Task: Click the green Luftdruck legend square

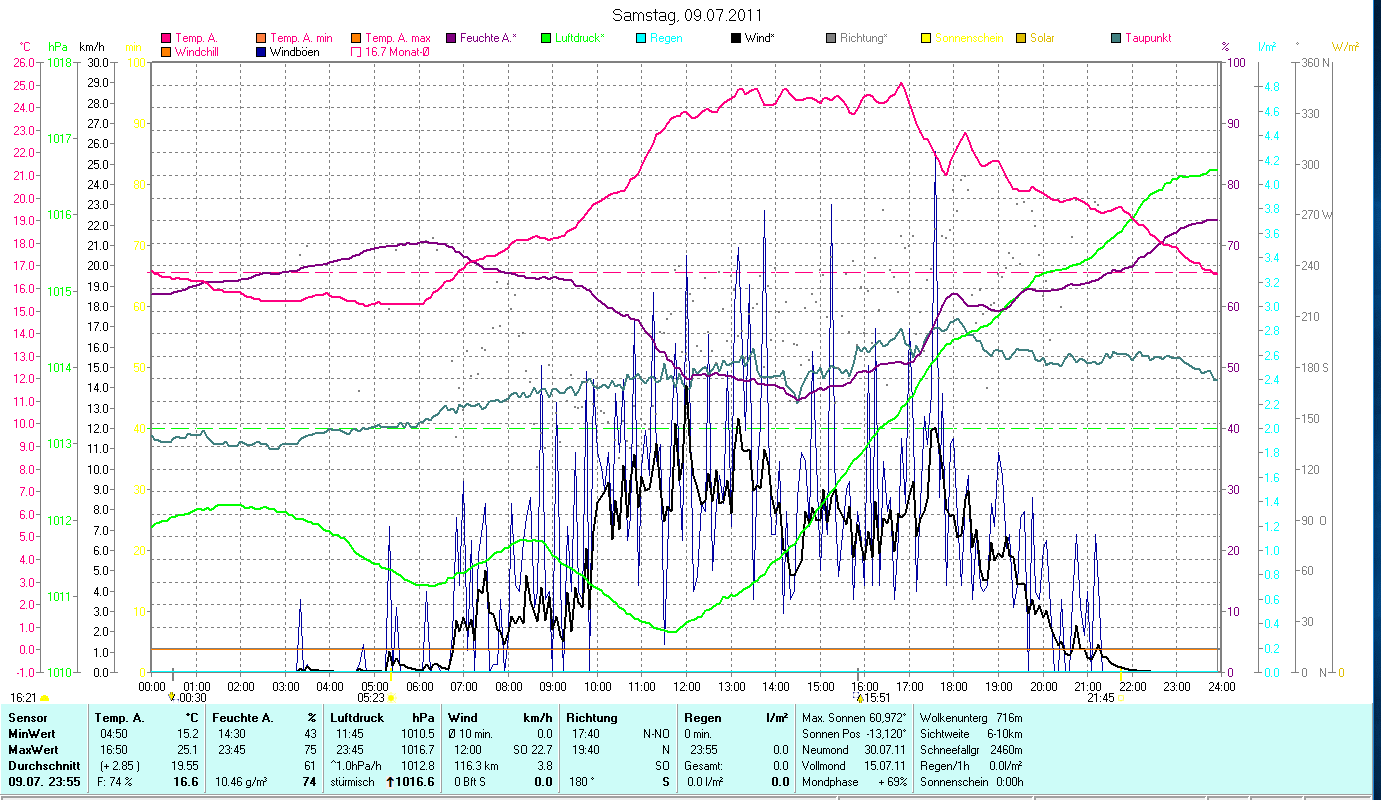Action: point(546,38)
